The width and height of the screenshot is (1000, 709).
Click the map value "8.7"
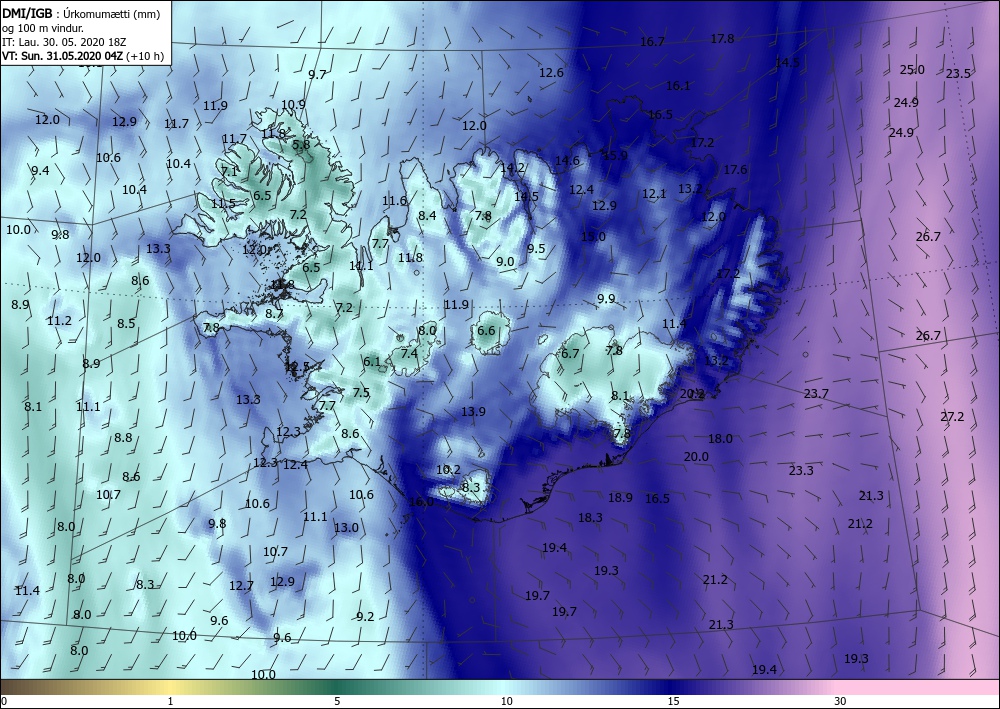(274, 313)
